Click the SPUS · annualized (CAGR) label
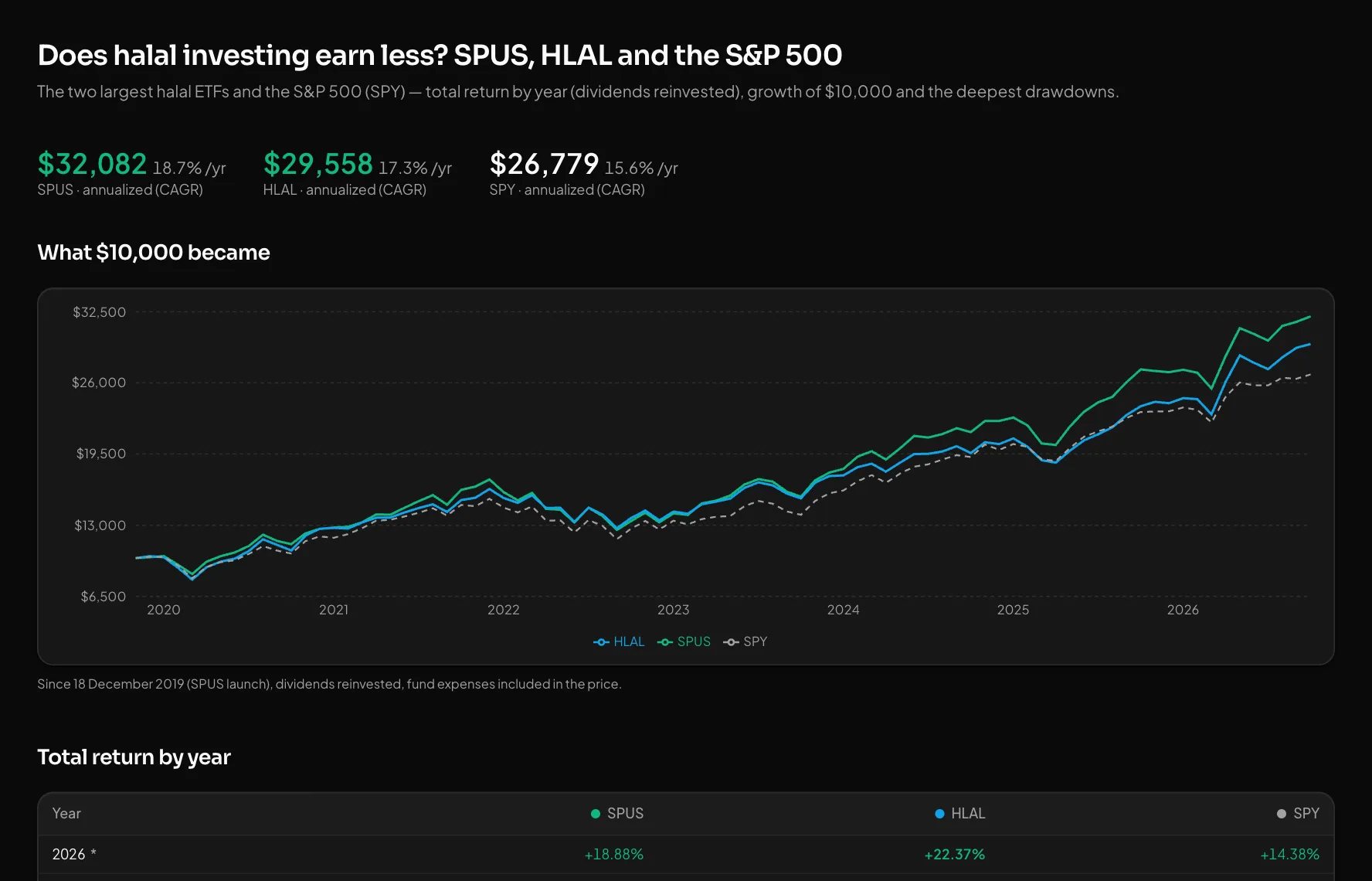1372x881 pixels. tap(120, 189)
